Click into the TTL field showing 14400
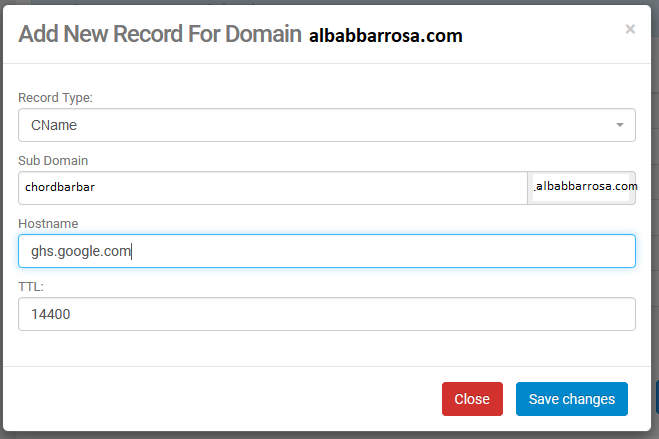 327,314
